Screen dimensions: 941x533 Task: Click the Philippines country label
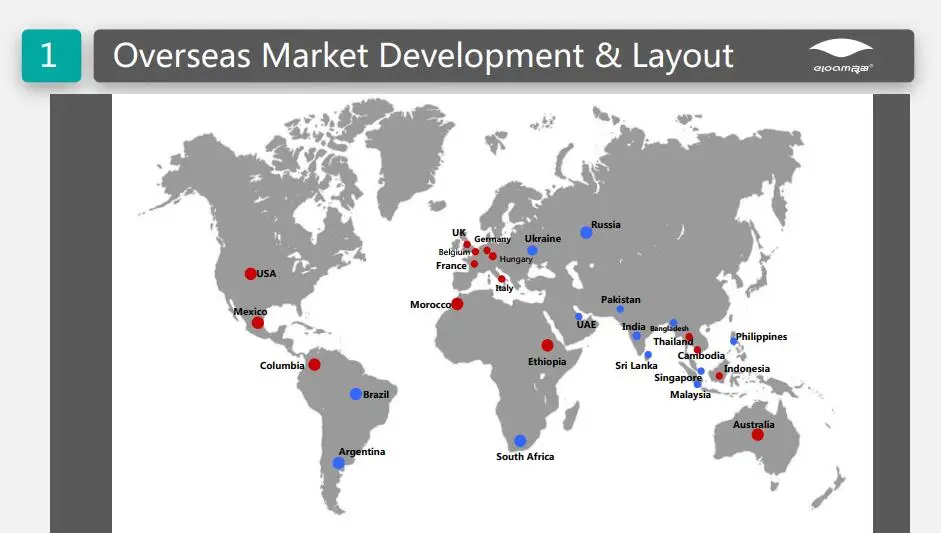pyautogui.click(x=762, y=337)
